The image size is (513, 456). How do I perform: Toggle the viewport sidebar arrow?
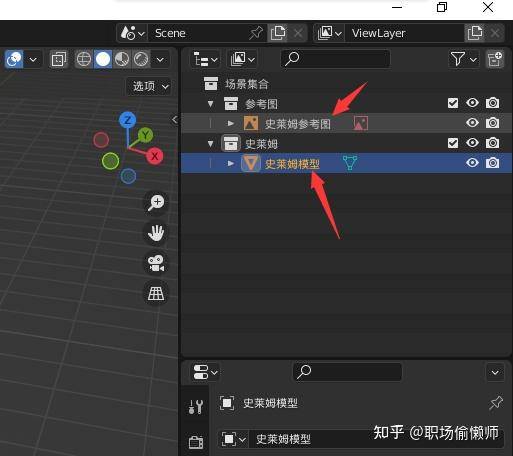click(175, 119)
